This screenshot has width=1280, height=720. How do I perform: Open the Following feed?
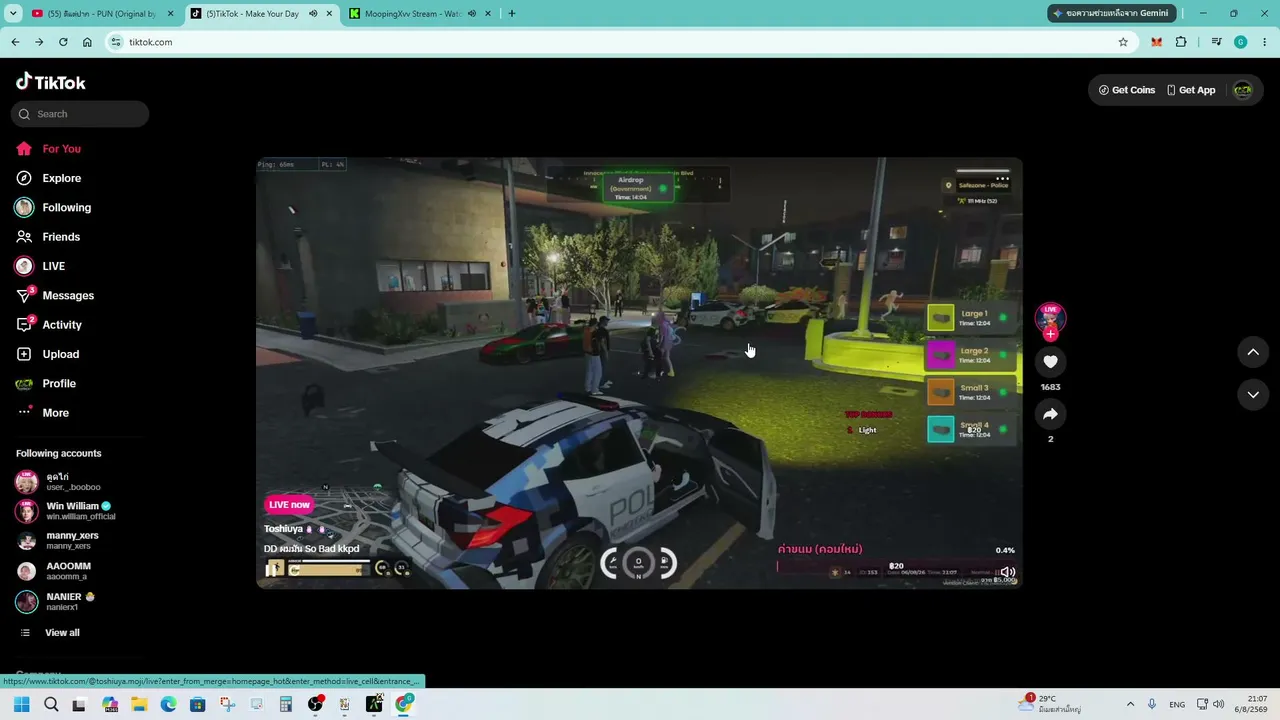[53, 207]
